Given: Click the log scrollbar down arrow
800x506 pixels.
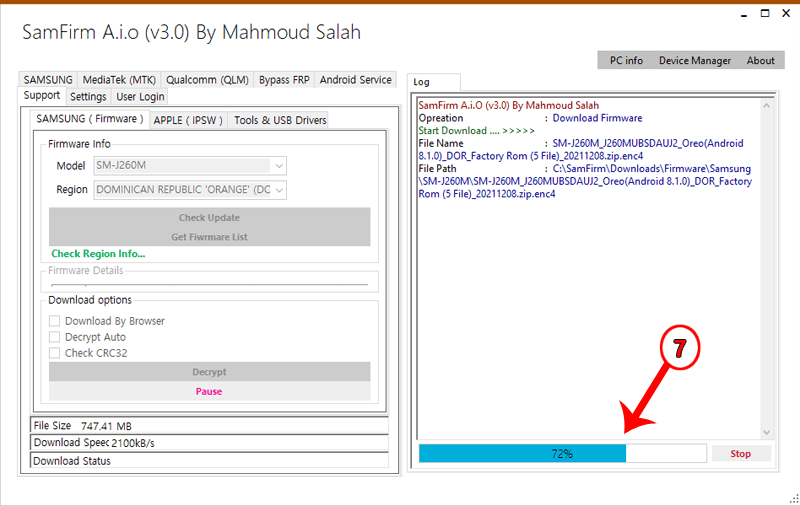Looking at the screenshot, I should (x=766, y=433).
